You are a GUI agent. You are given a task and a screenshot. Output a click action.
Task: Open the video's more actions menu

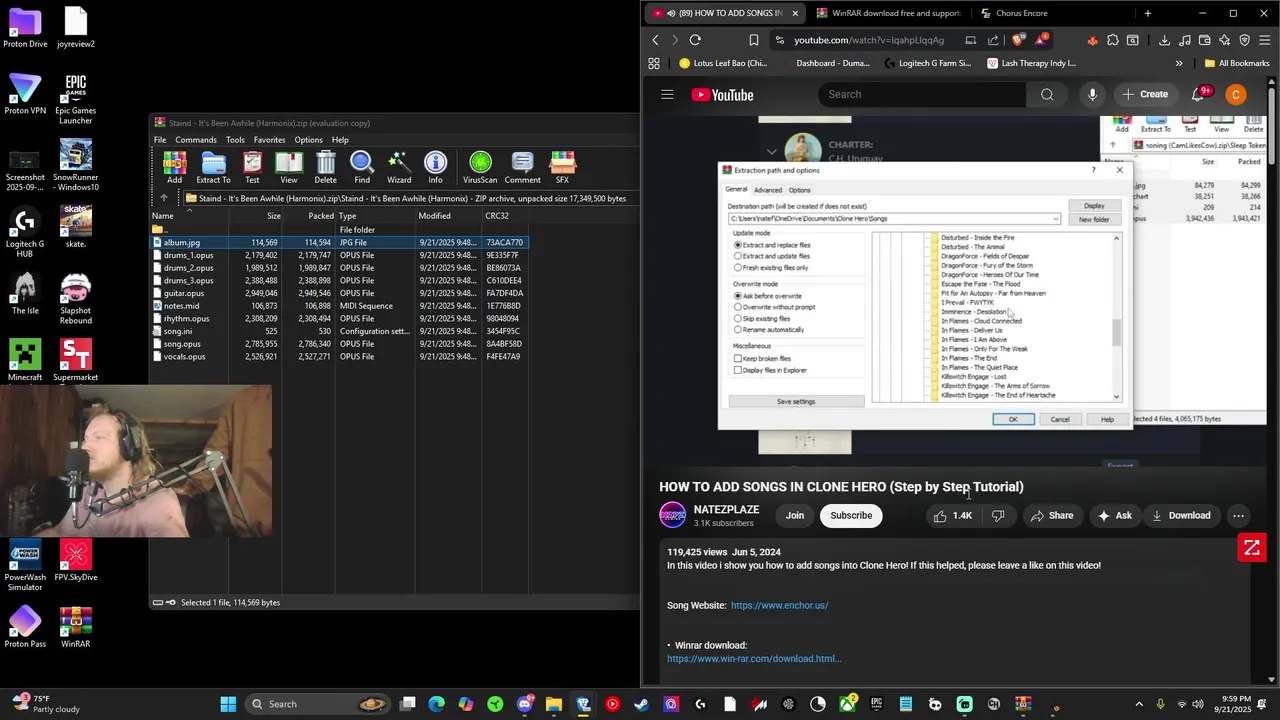coord(1238,516)
